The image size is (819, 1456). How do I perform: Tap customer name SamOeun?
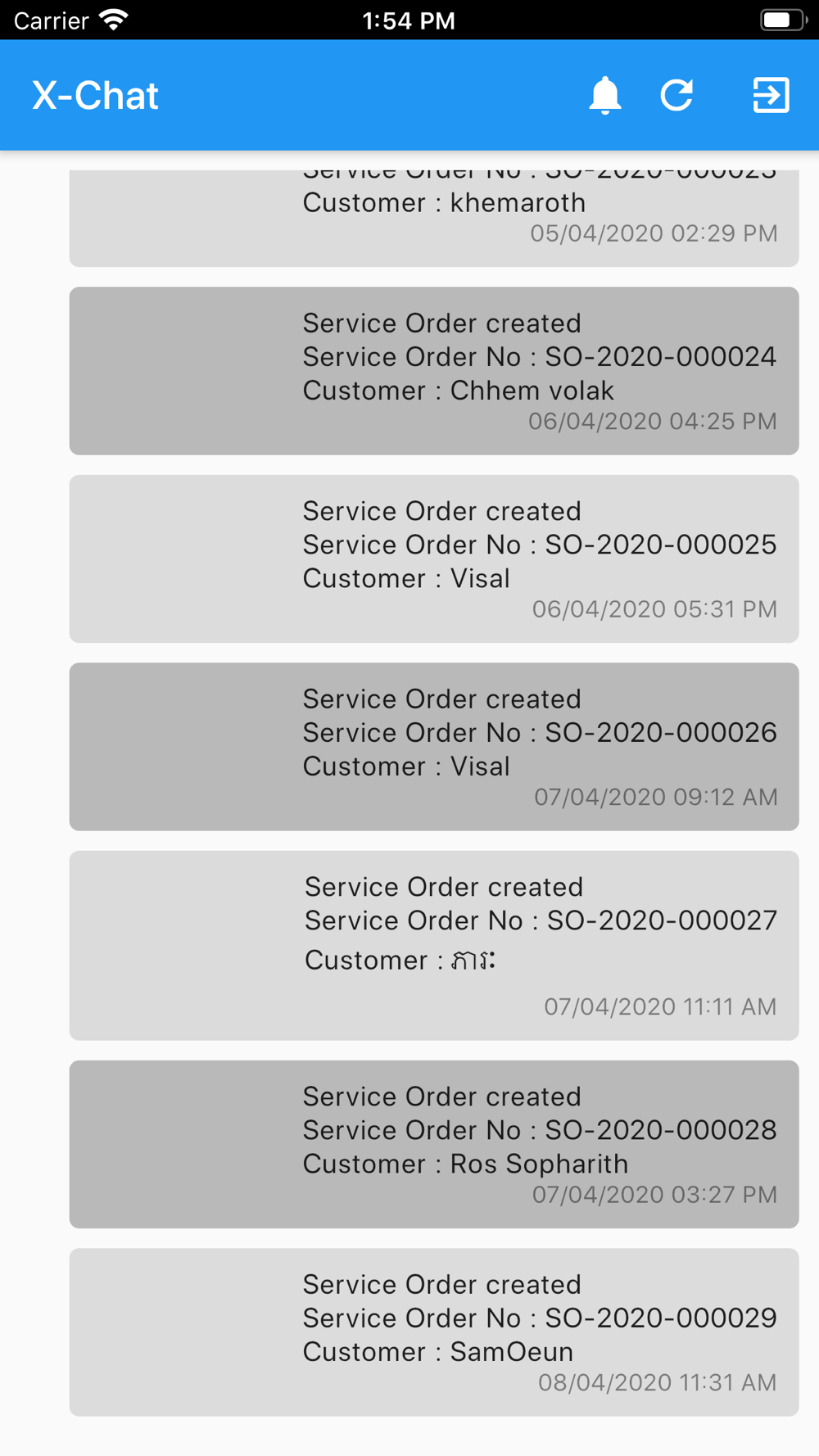click(512, 1352)
